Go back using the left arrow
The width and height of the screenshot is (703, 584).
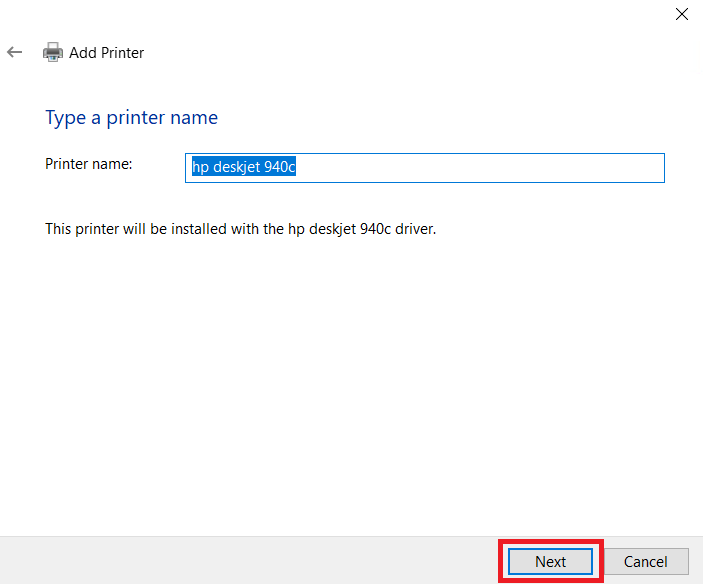coord(14,52)
